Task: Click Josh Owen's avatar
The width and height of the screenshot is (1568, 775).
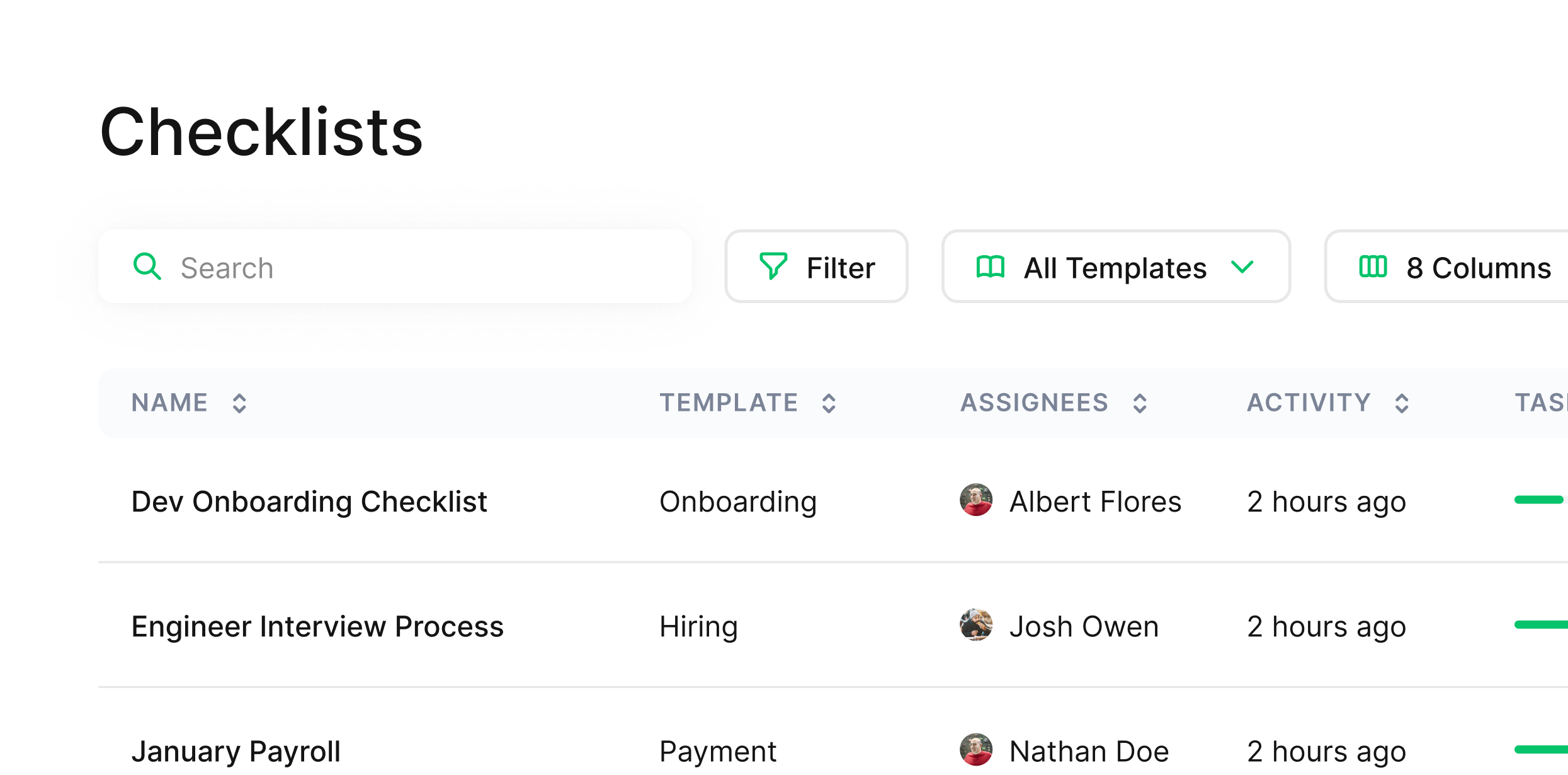Action: tap(976, 625)
